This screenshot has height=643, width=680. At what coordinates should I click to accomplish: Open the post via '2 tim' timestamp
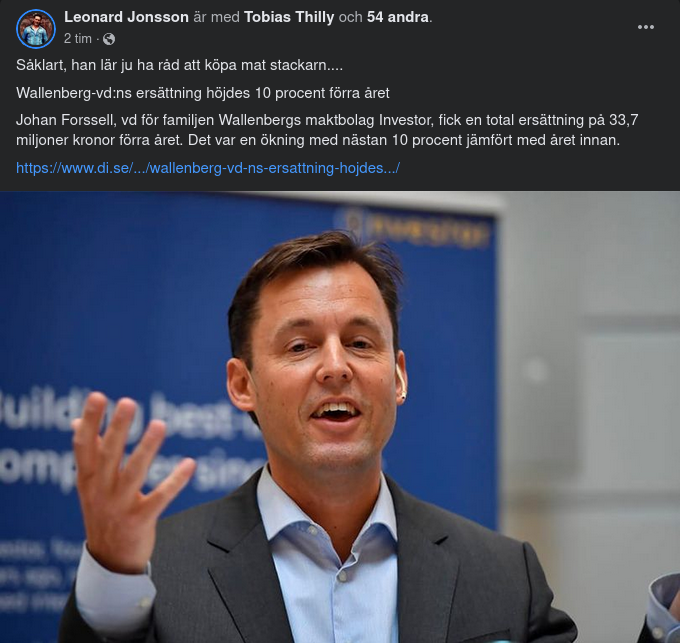tap(78, 39)
